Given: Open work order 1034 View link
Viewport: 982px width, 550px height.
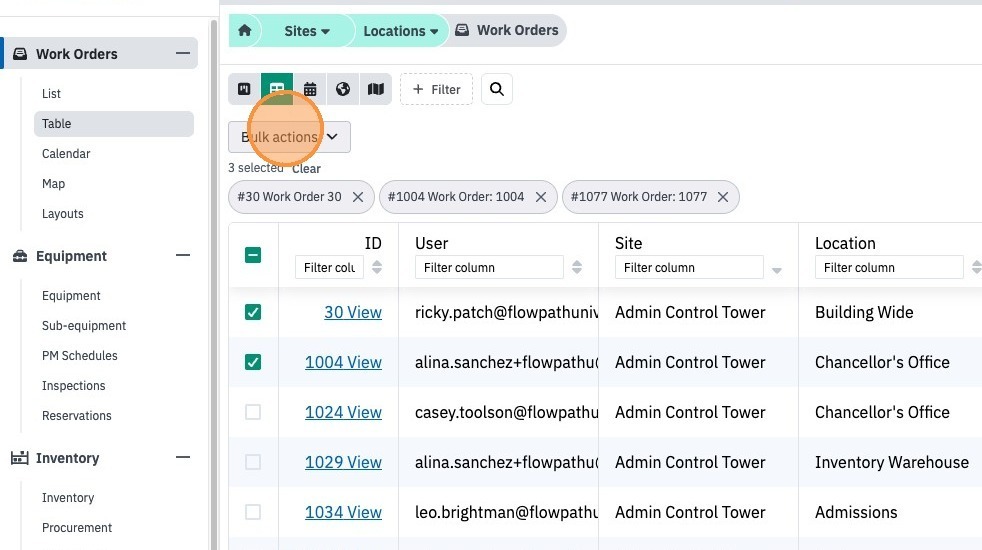Looking at the screenshot, I should tap(343, 512).
